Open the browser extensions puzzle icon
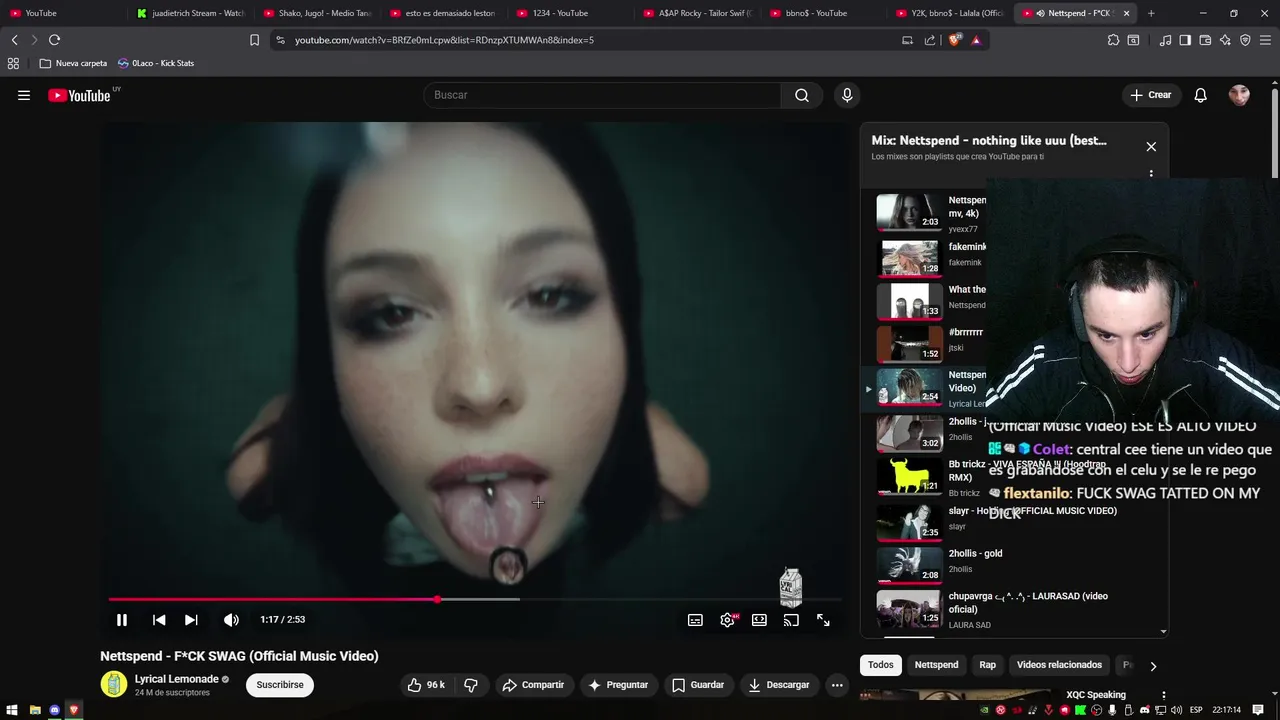The height and width of the screenshot is (720, 1280). [1113, 40]
